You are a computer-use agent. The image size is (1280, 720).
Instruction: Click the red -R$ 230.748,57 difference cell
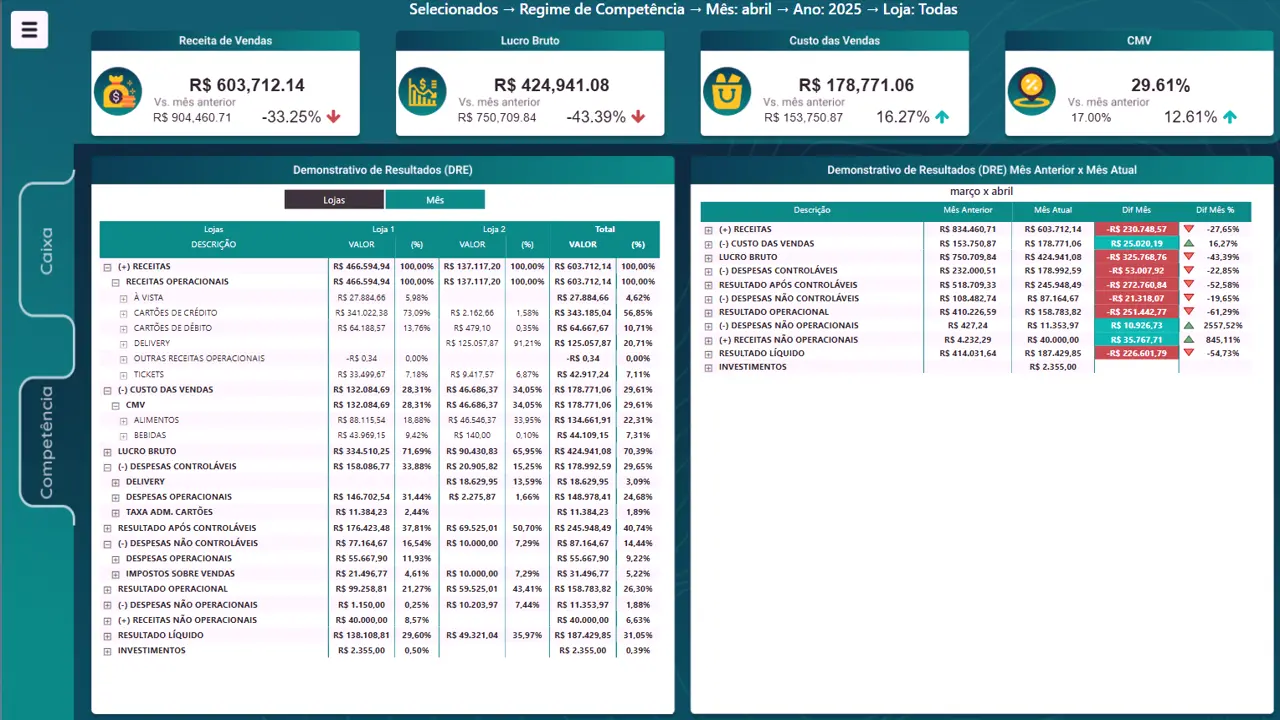tap(1136, 229)
